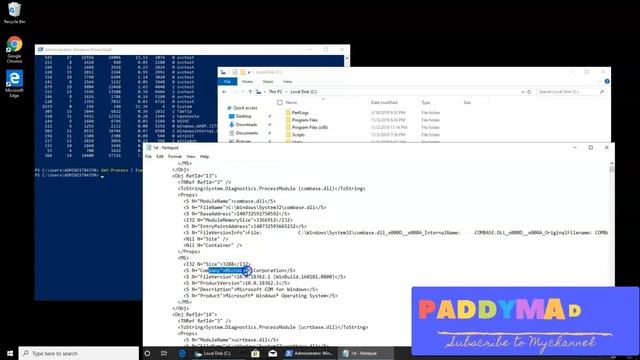Image resolution: width=640 pixels, height=360 pixels.
Task: Go up one folder level in Explorer
Action: click(x=250, y=92)
